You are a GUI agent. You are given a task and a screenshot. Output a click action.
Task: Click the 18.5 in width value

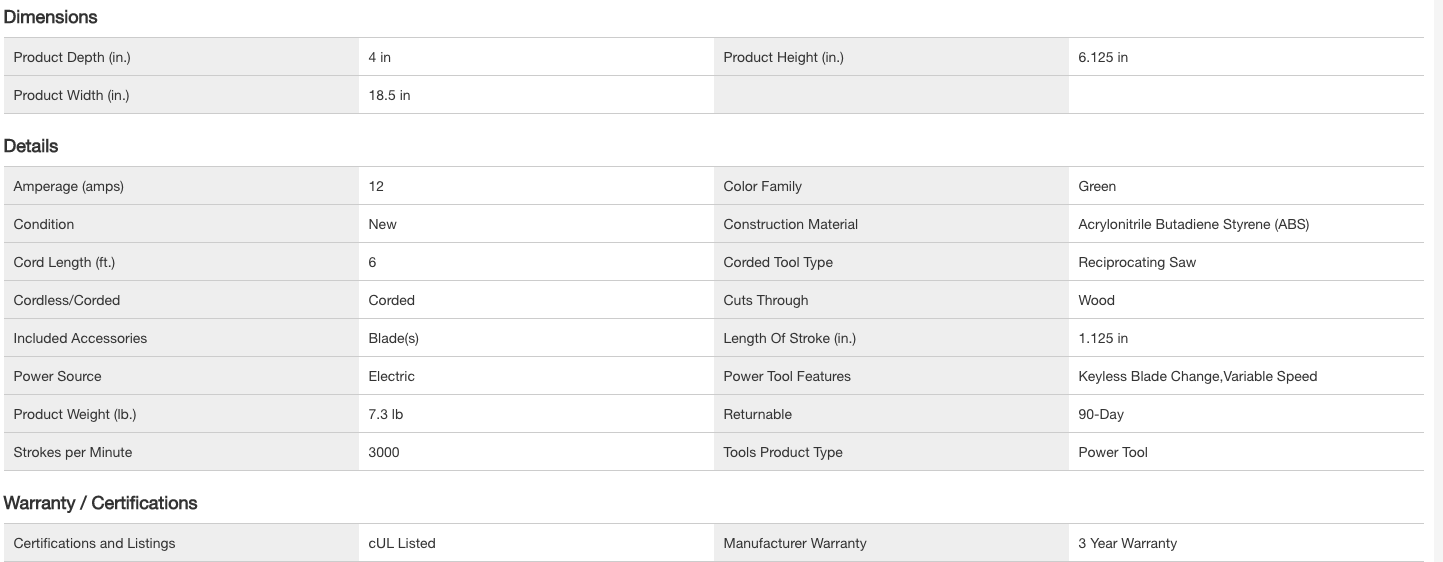tap(389, 96)
